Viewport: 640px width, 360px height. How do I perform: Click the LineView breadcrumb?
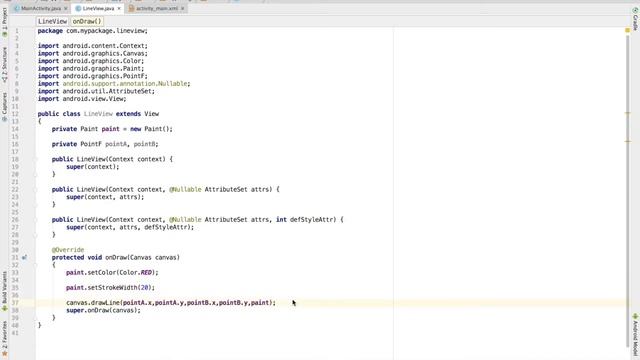52,21
